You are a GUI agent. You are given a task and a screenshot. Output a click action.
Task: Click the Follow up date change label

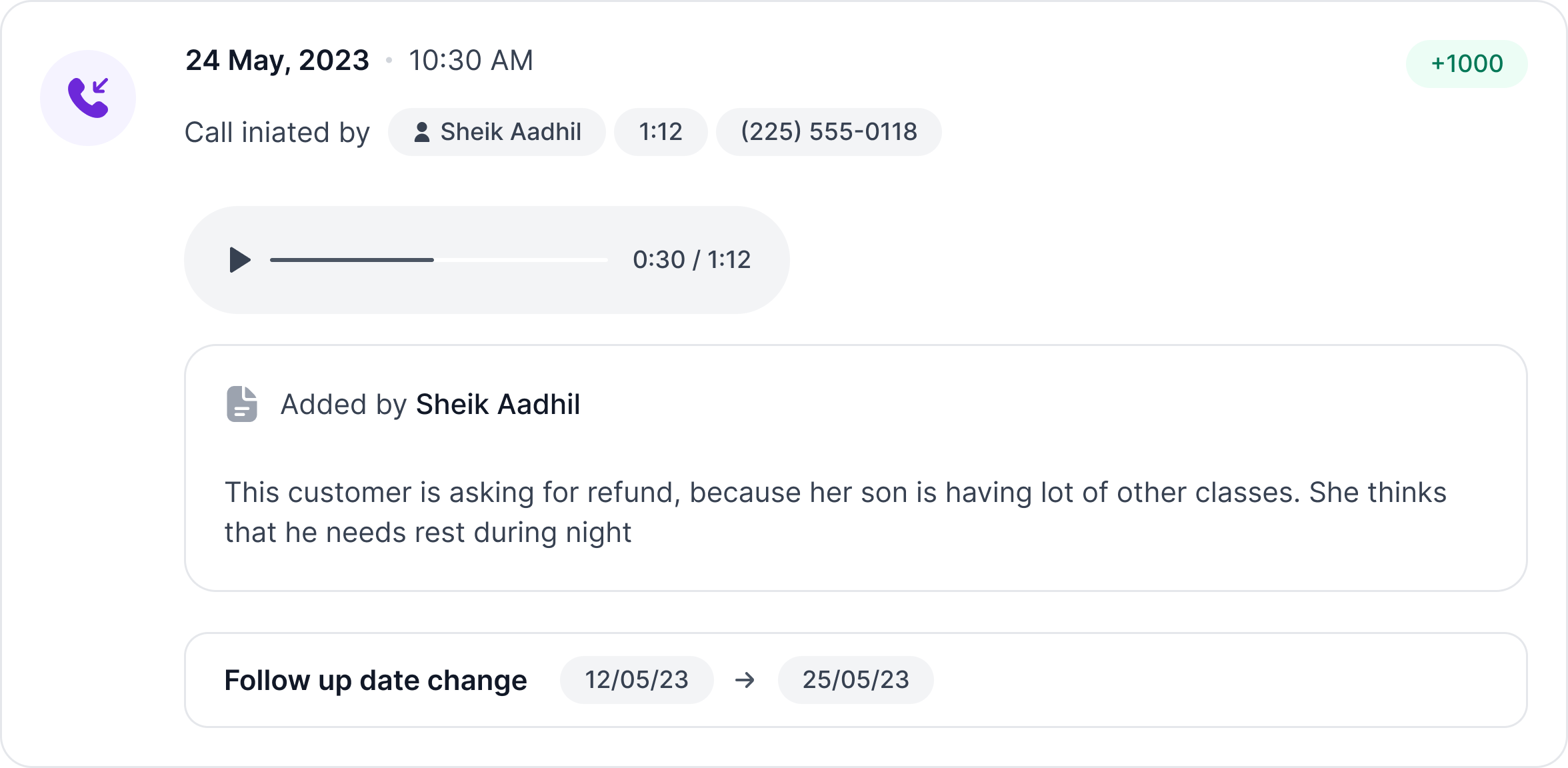click(375, 681)
